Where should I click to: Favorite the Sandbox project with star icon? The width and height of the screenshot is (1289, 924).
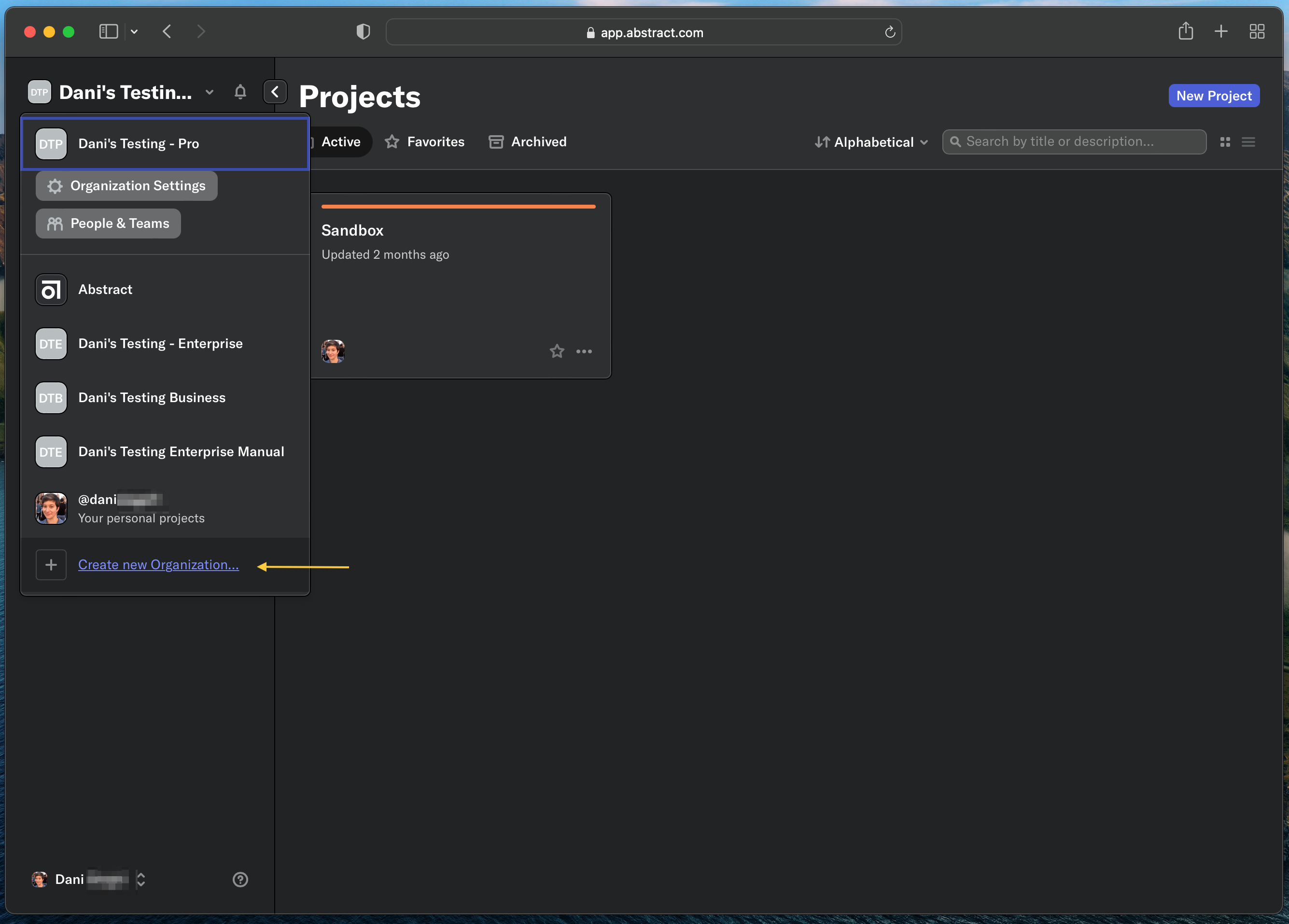(x=557, y=351)
